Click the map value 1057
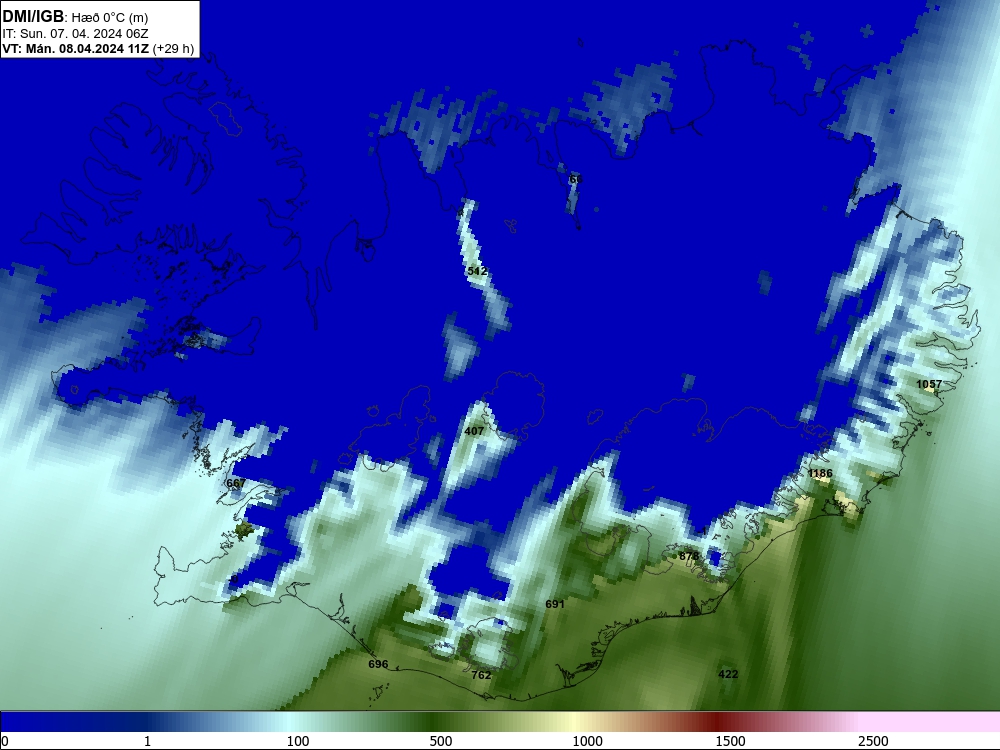1000x750 pixels. [x=929, y=384]
